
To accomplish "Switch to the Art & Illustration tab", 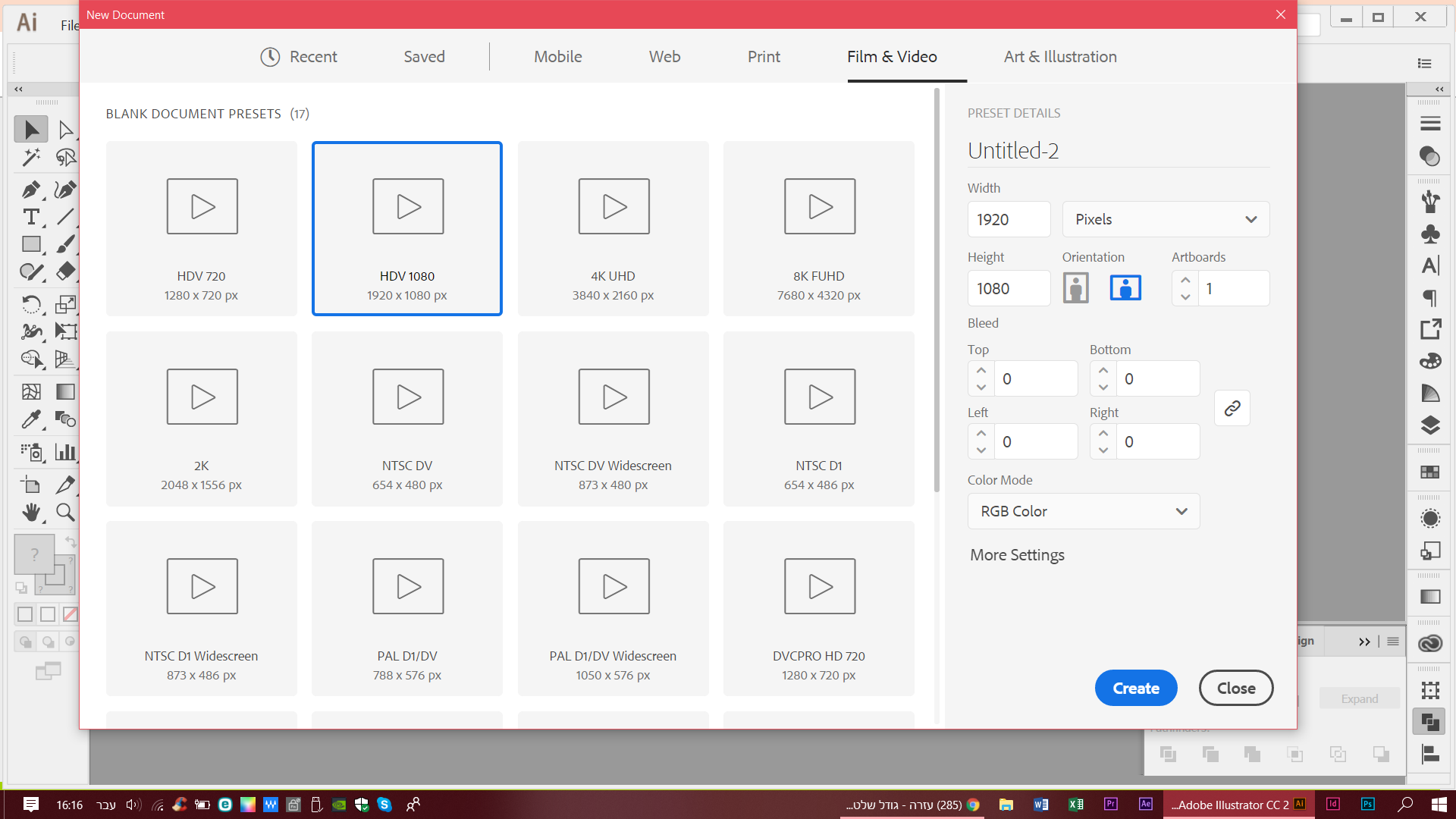I will tap(1059, 57).
